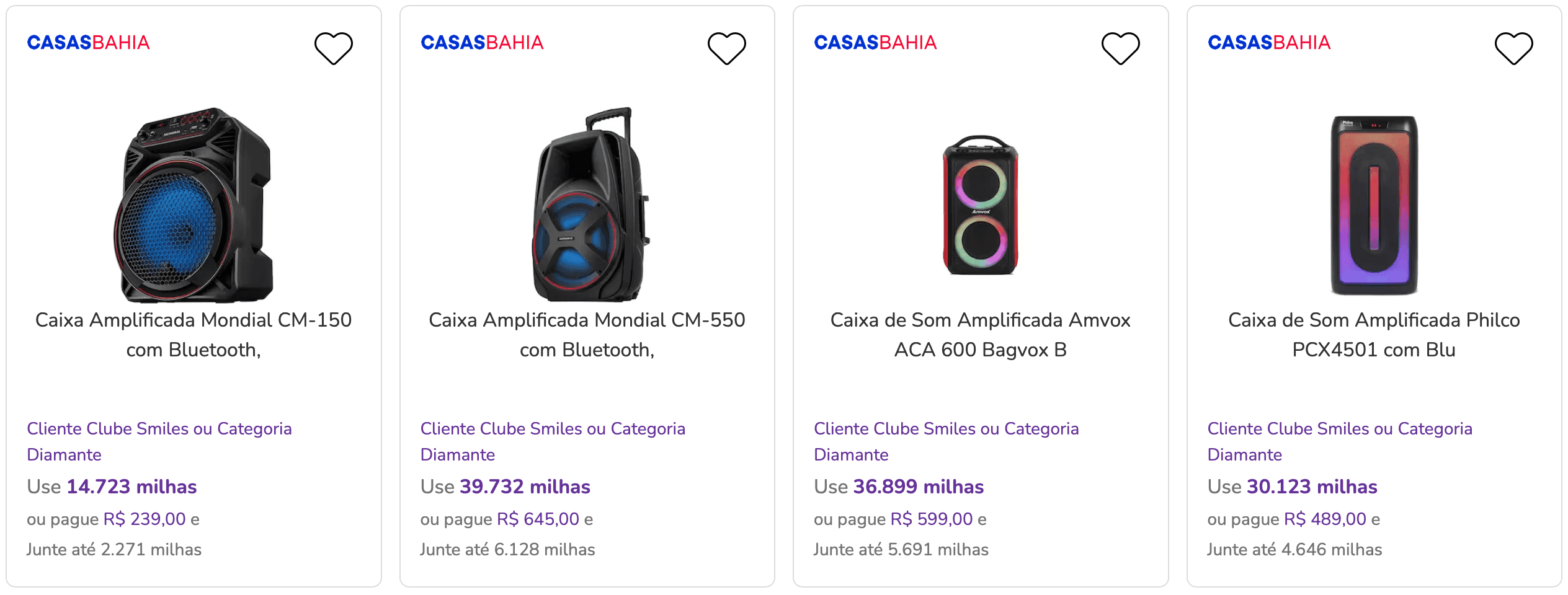This screenshot has width=1568, height=595.
Task: Open the Philco PCX4501 speaker product image
Action: tap(1374, 205)
